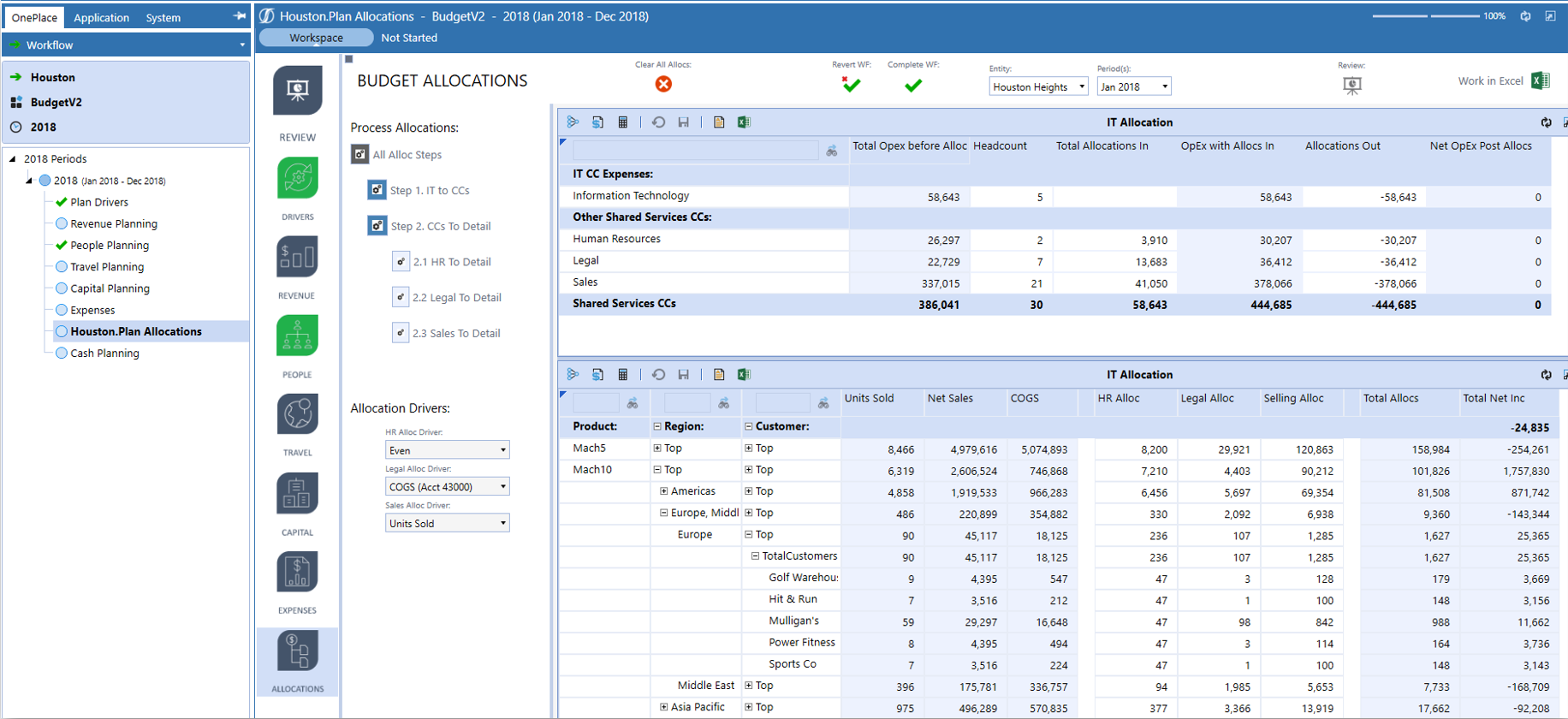This screenshot has width=1568, height=719.
Task: Open the Entity Houston Heights dropdown
Action: (1038, 86)
